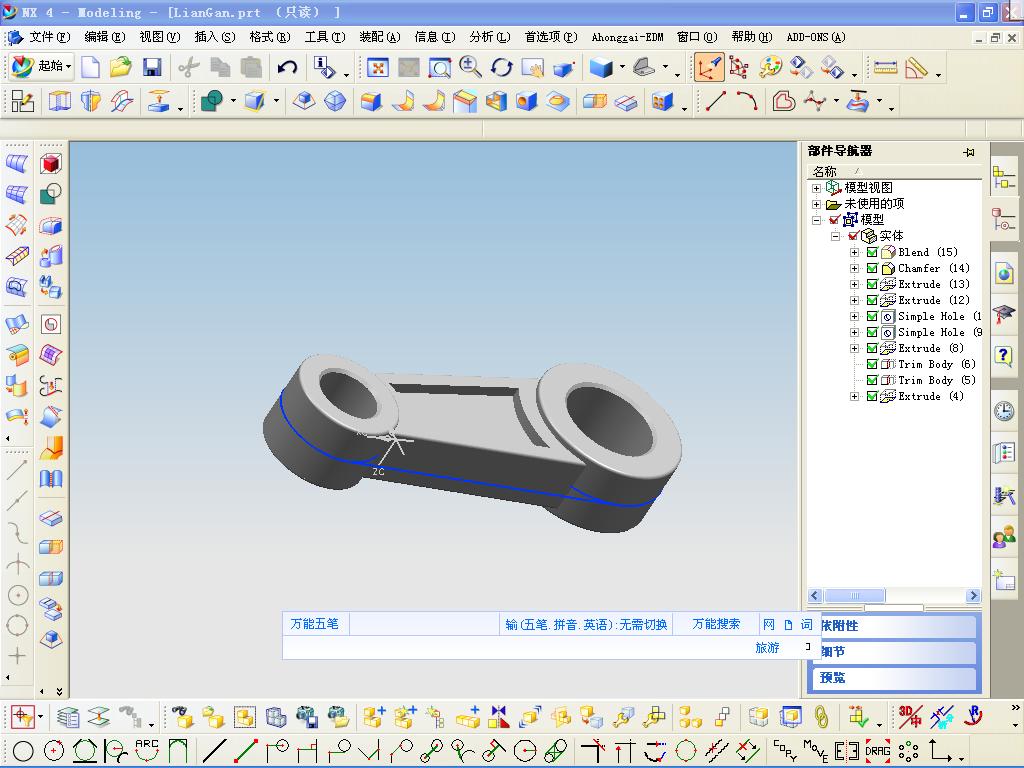Viewport: 1024px width, 768px height.
Task: Uncheck the Extrude (8) feature checkbox
Action: (x=872, y=349)
